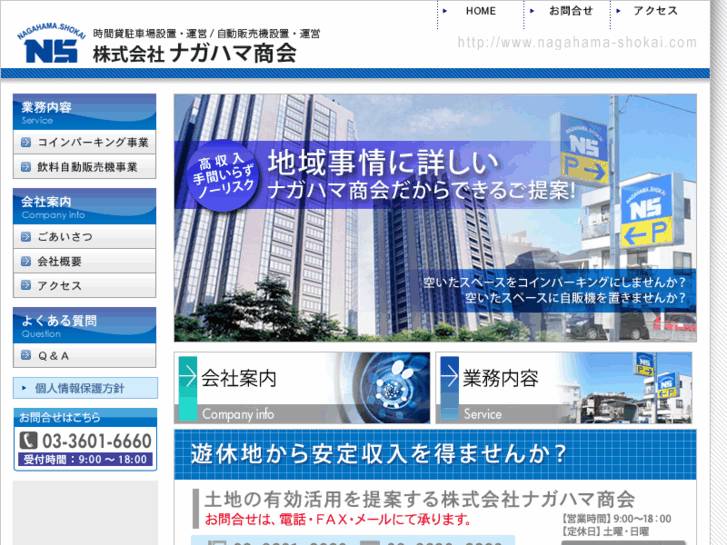
Task: Click the arrow icon beside HOME
Action: (x=445, y=11)
